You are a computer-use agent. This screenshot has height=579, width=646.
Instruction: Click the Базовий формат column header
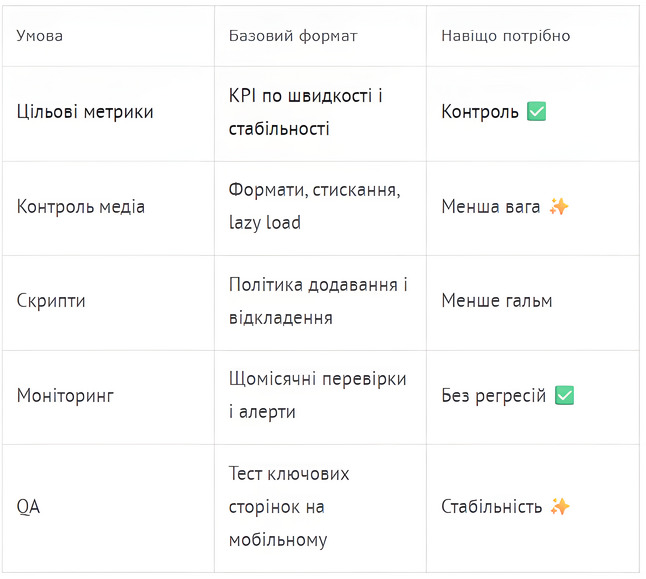tap(293, 36)
